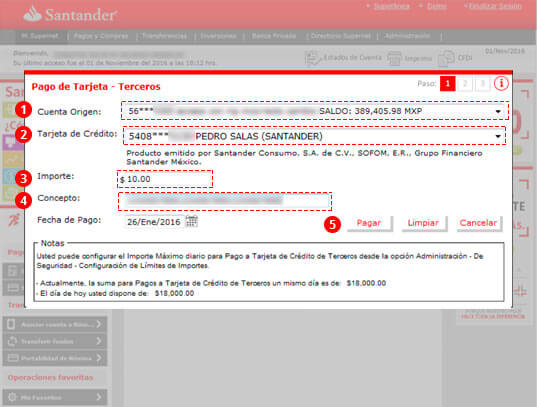Click the Estados de Cuenta icon
537x407 pixels.
tap(312, 58)
